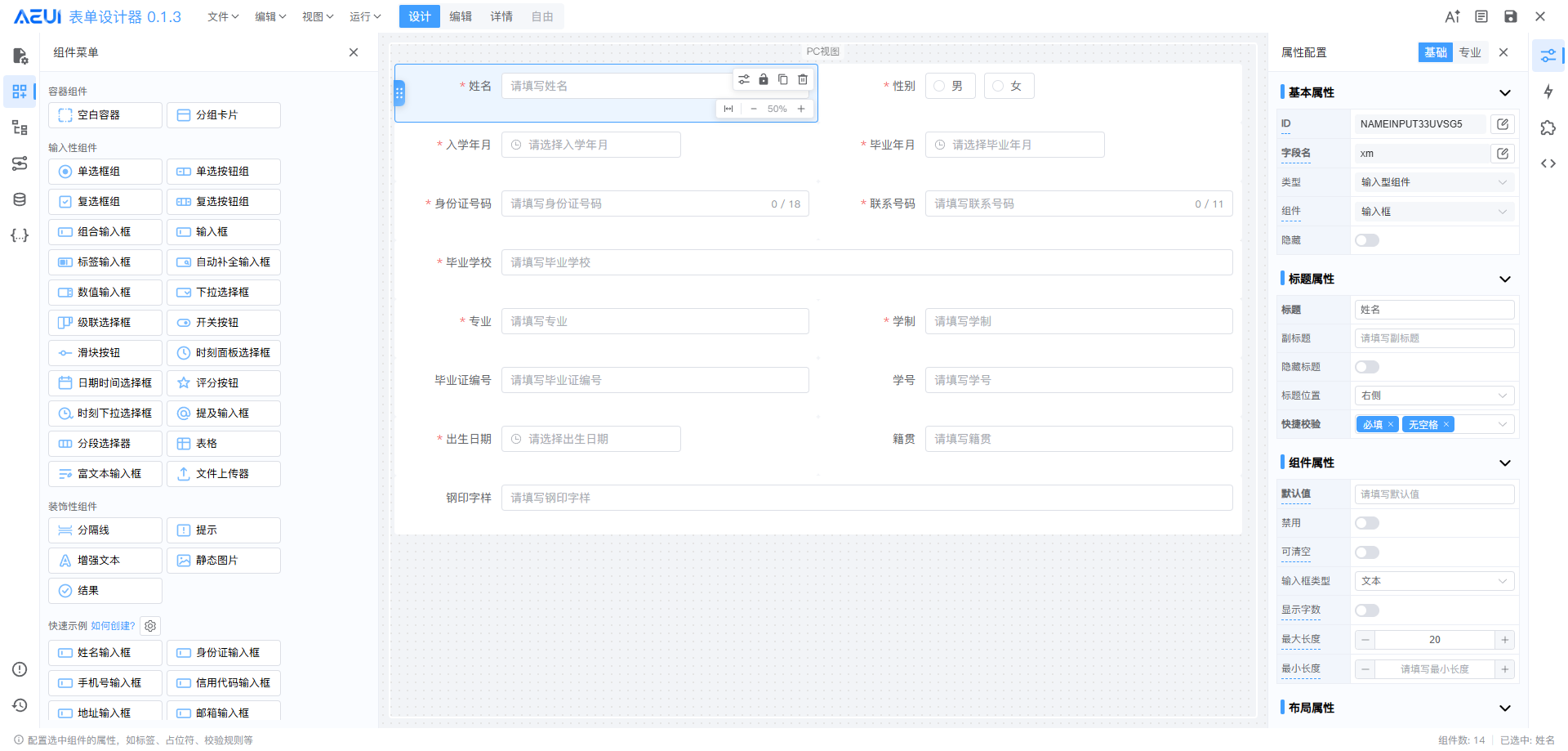
Task: Select the component menu icon in left rail
Action: (20, 92)
